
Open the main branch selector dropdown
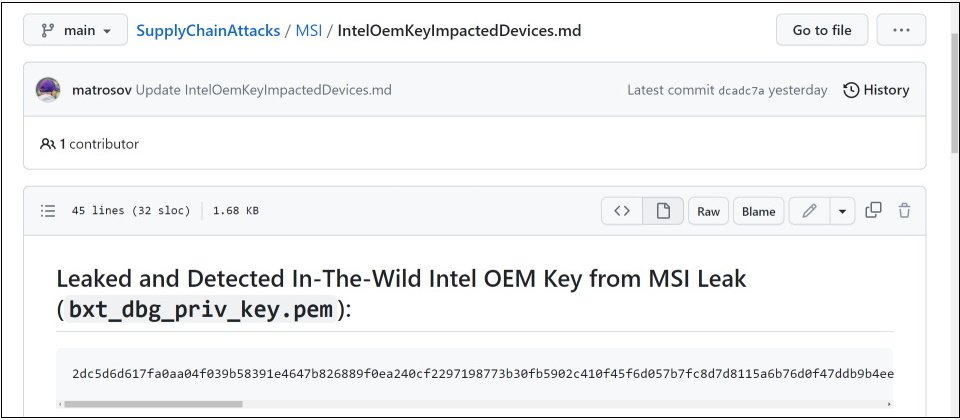[75, 30]
